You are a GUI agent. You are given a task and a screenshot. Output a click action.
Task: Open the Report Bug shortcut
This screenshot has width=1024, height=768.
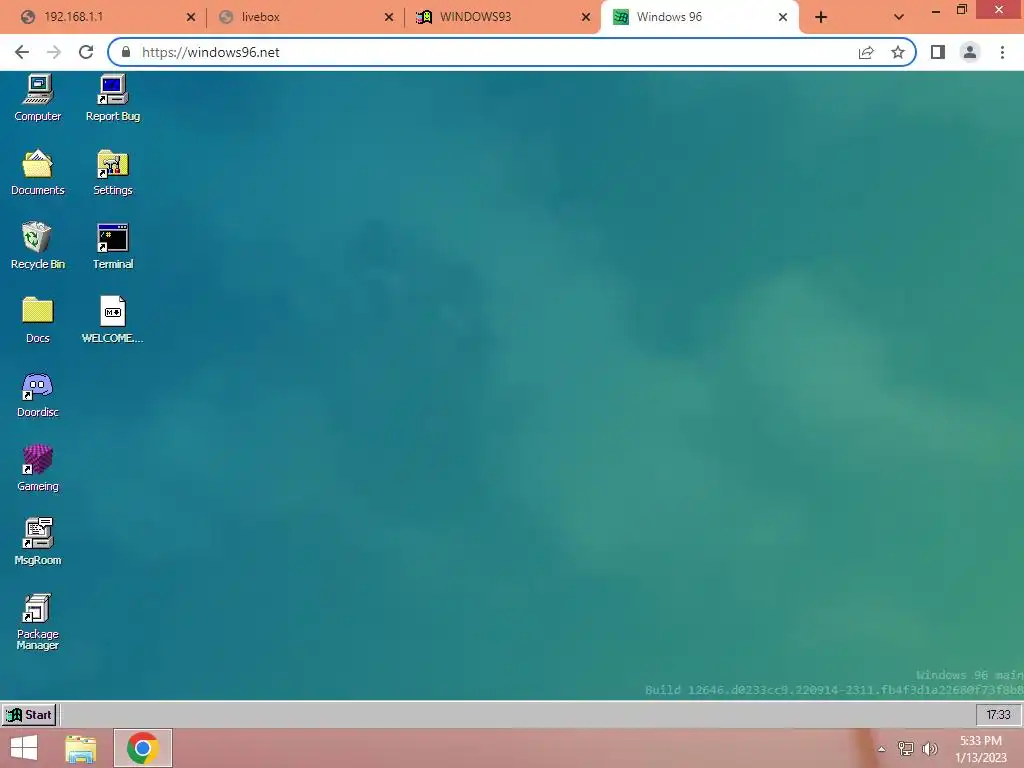tap(112, 98)
